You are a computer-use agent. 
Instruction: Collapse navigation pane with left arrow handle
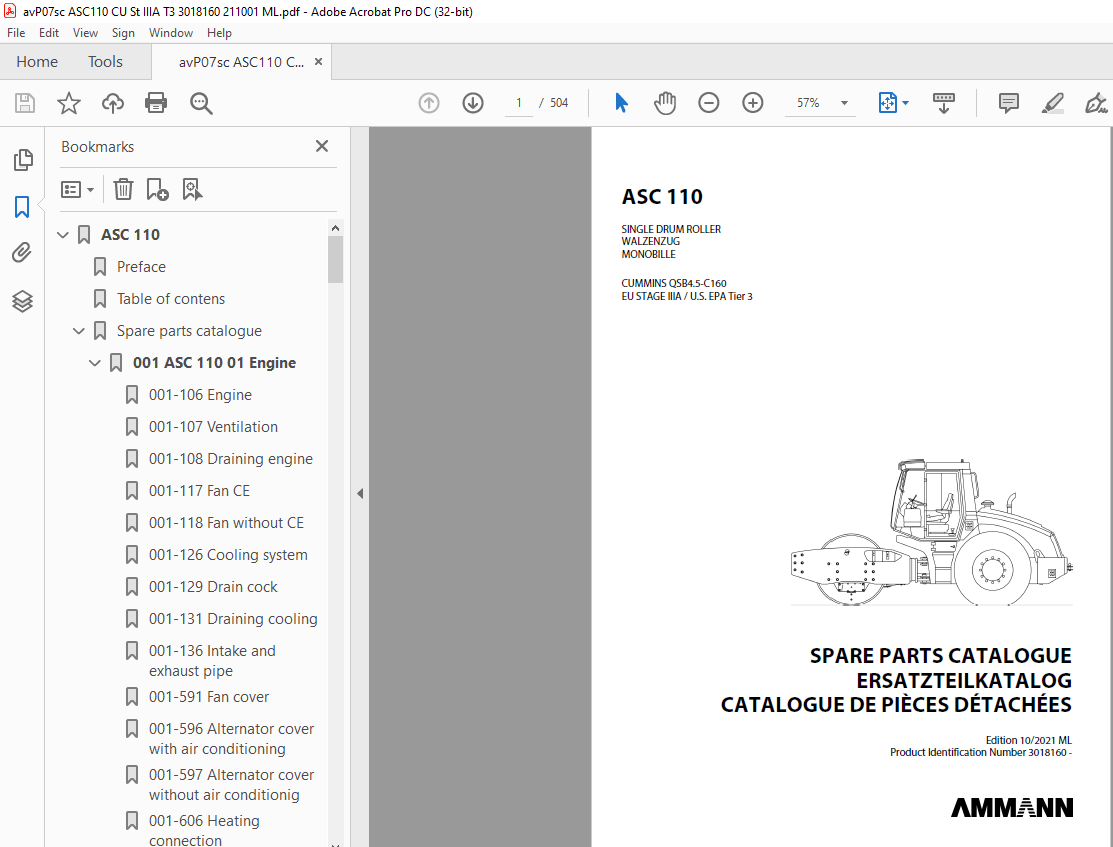(x=360, y=493)
